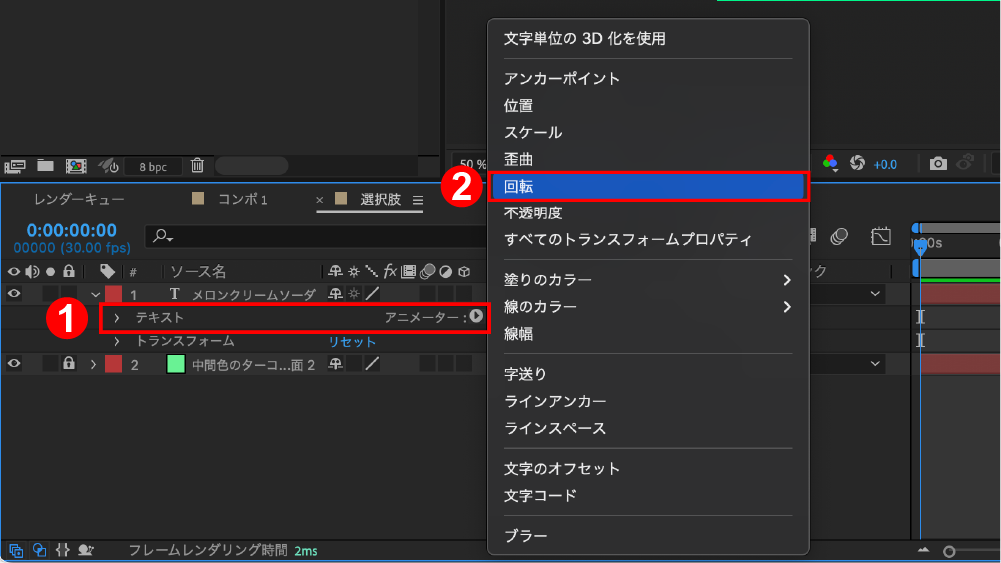1001x563 pixels.
Task: Close the 選択肢 timeline tab
Action: tap(319, 200)
